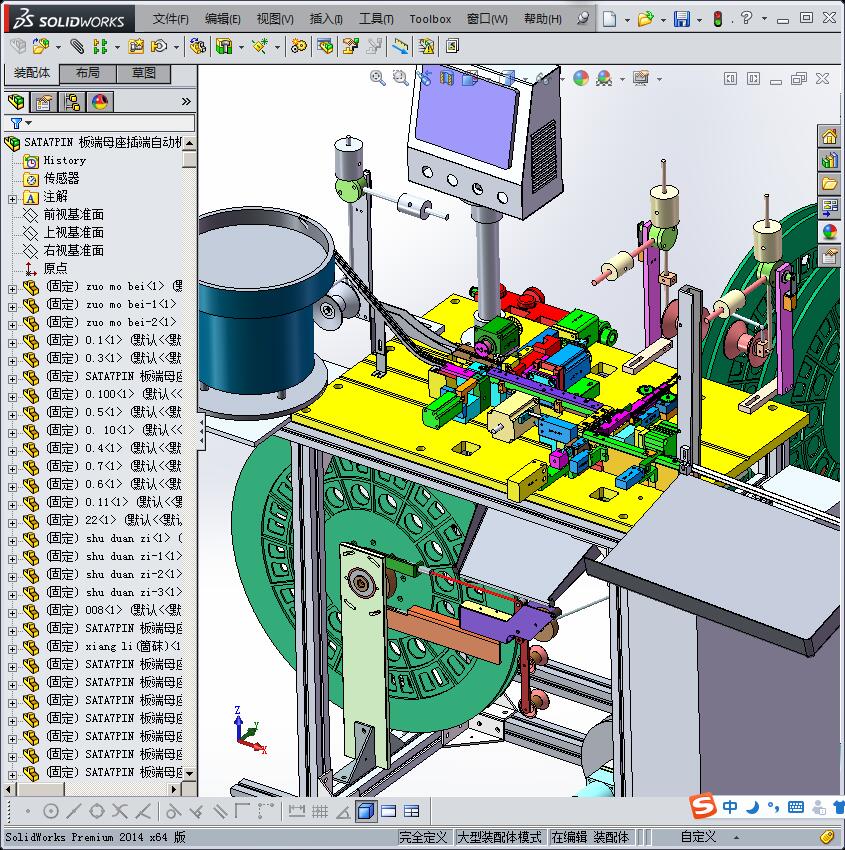845x850 pixels.
Task: Click the New document icon
Action: (609, 19)
